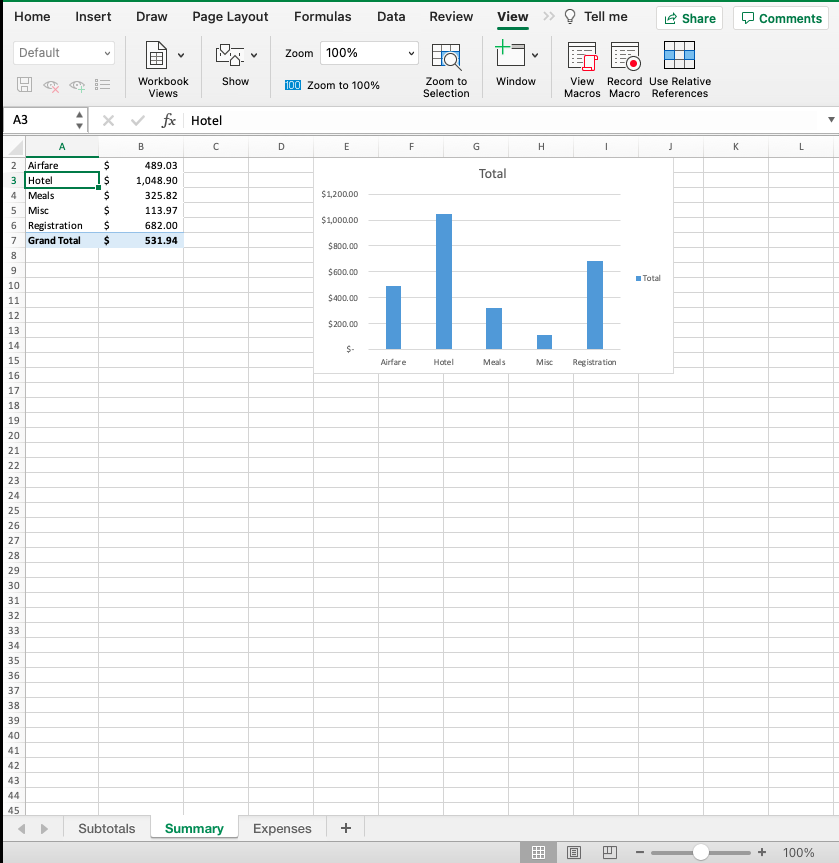Screen dimensions: 839x863
Task: Open Page Break Preview from status bar
Action: [x=609, y=853]
